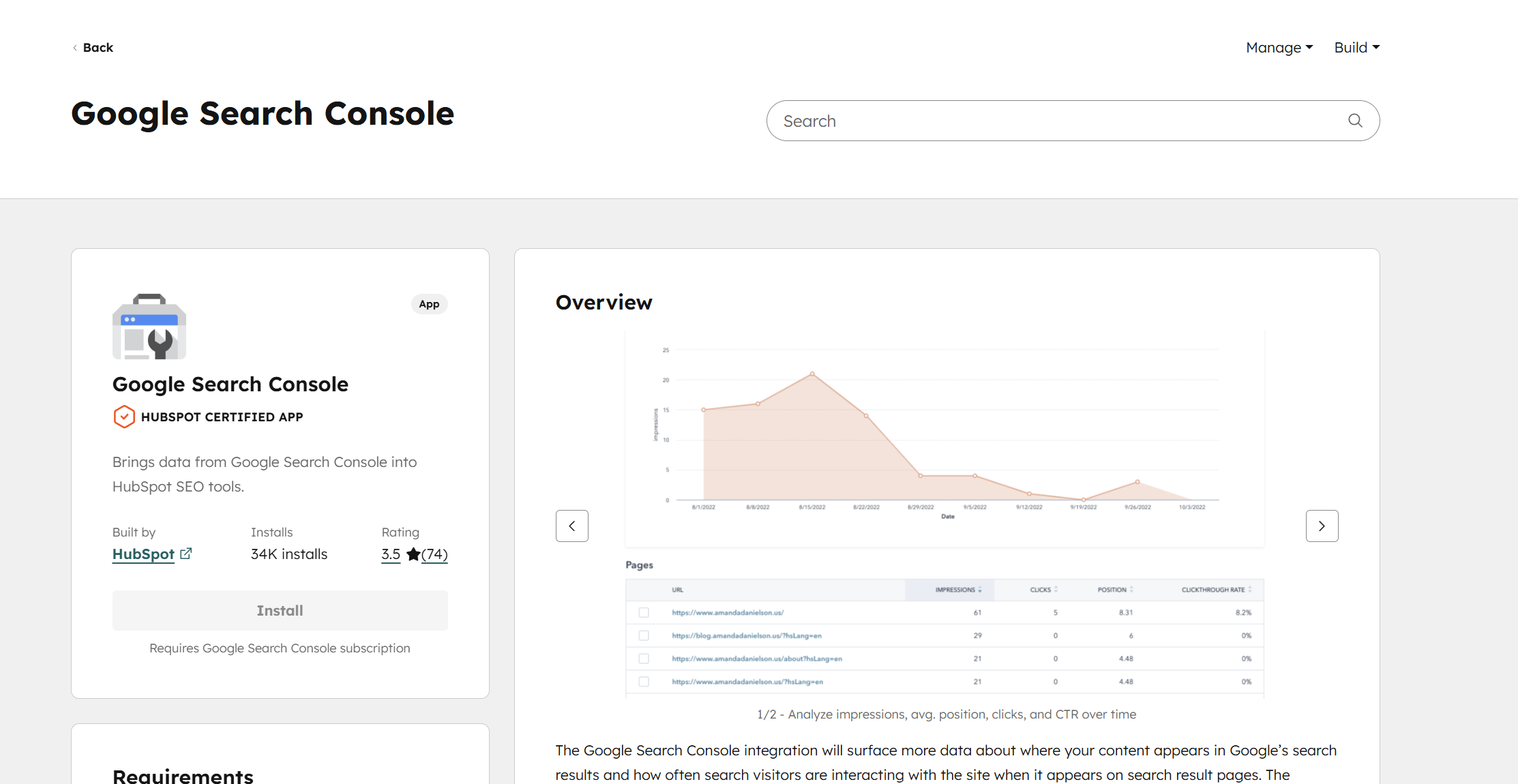Open the Manage dropdown menu
1518x784 pixels.
click(1279, 48)
